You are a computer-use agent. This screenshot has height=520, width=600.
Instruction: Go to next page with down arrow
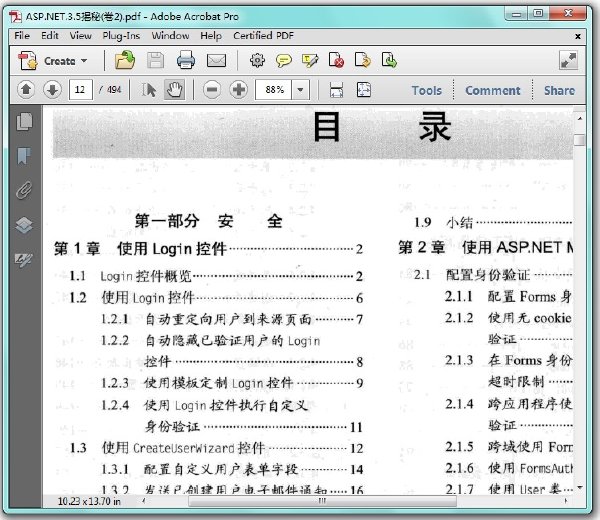[52, 90]
